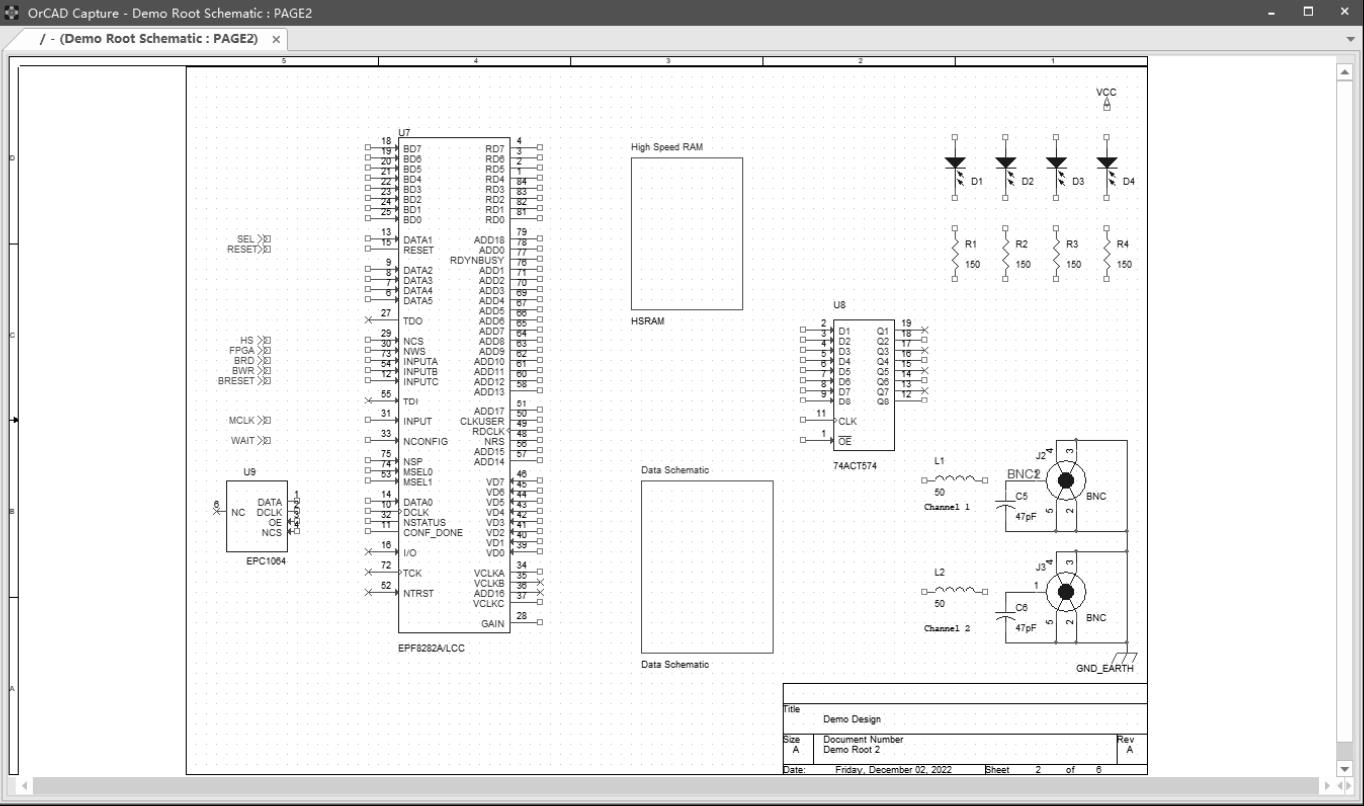This screenshot has height=806, width=1364.
Task: Select the Data Schematic hierarchical block
Action: click(707, 567)
